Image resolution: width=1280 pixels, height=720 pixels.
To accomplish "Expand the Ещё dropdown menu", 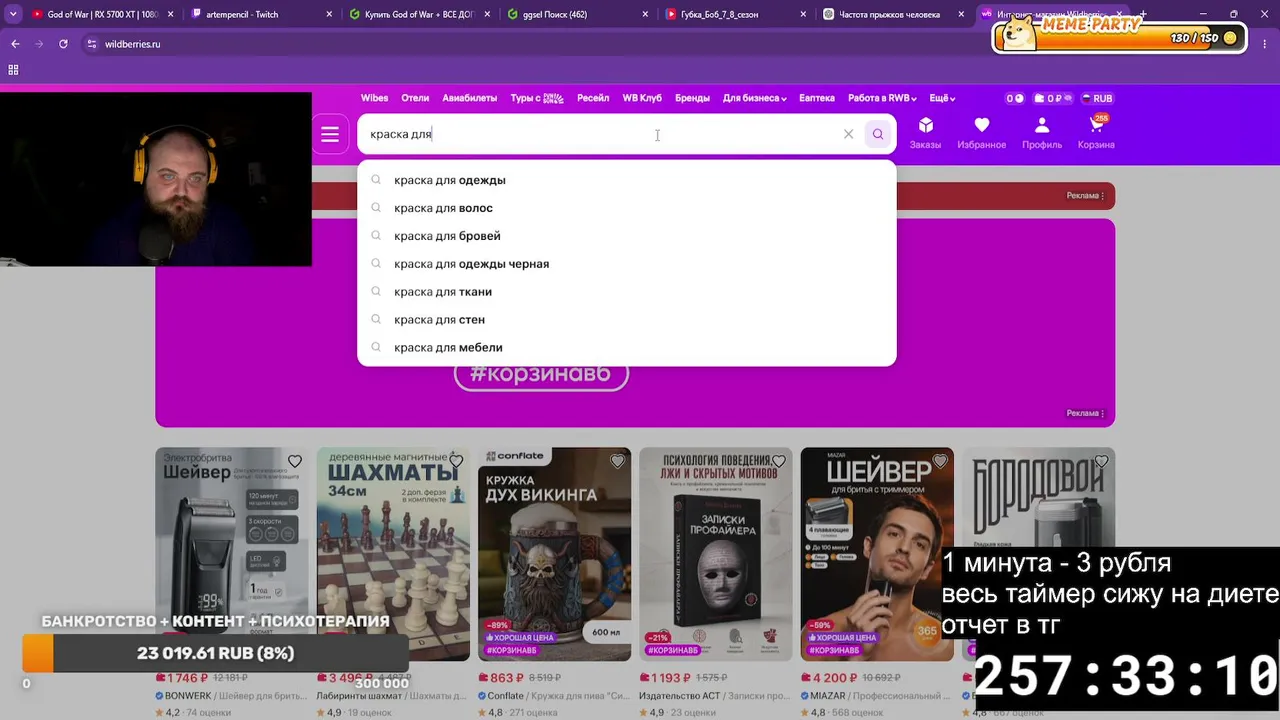I will (x=942, y=98).
